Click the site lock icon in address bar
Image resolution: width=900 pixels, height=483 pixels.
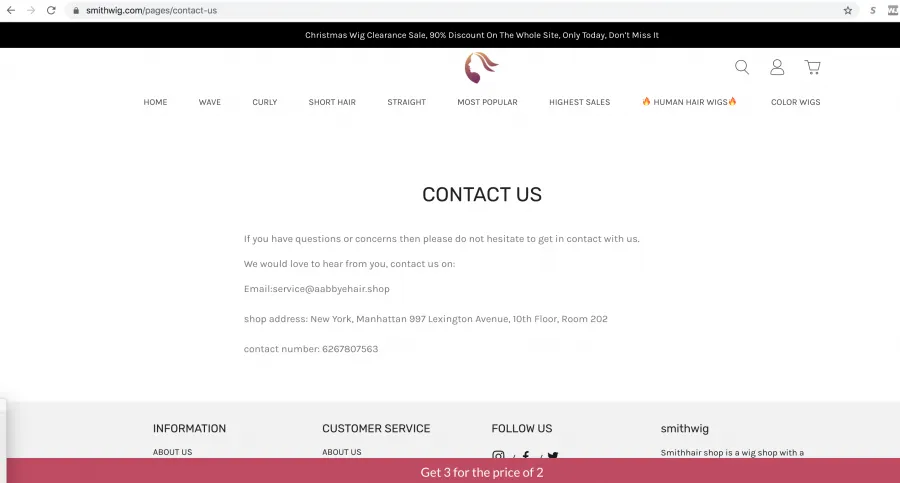tap(76, 10)
